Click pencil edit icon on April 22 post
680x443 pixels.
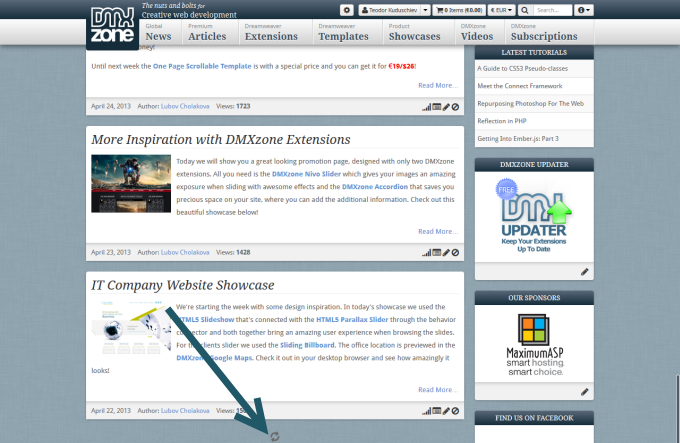click(446, 411)
